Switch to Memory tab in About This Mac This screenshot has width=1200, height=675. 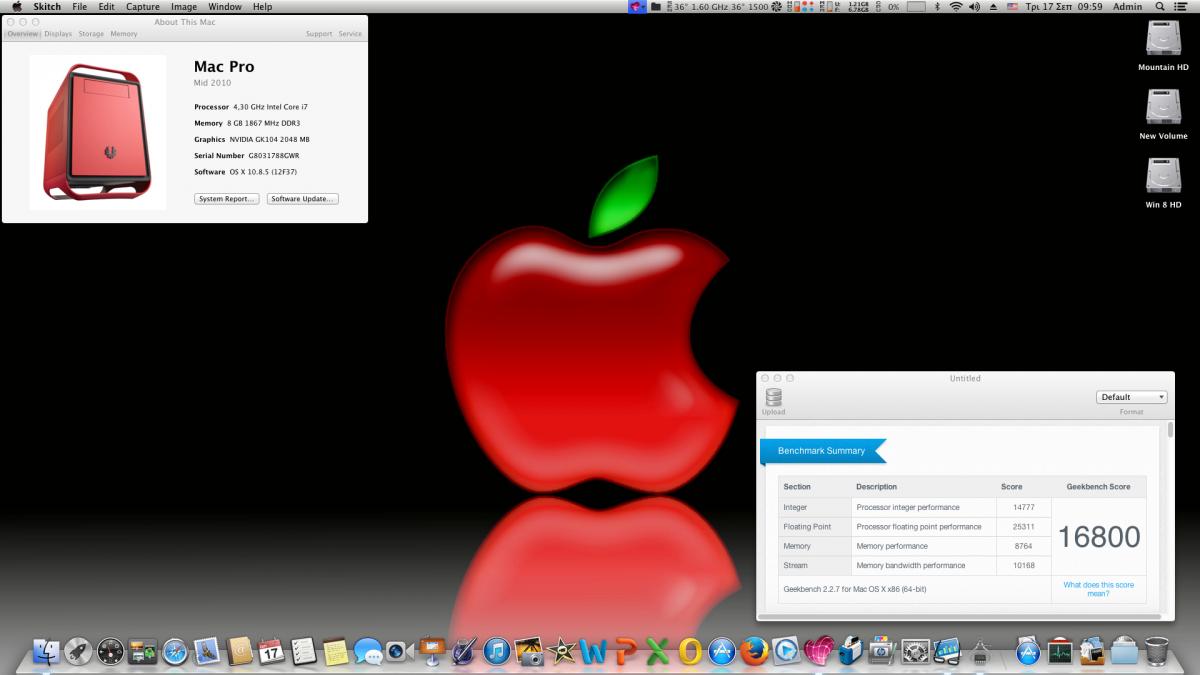(124, 34)
